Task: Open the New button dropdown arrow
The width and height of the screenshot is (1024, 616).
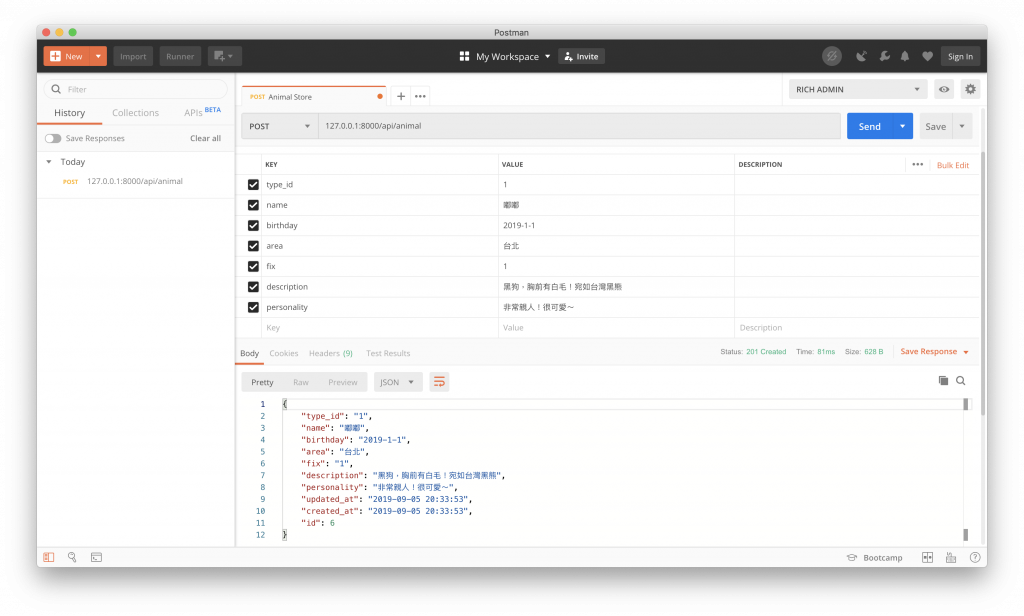Action: pyautogui.click(x=98, y=56)
